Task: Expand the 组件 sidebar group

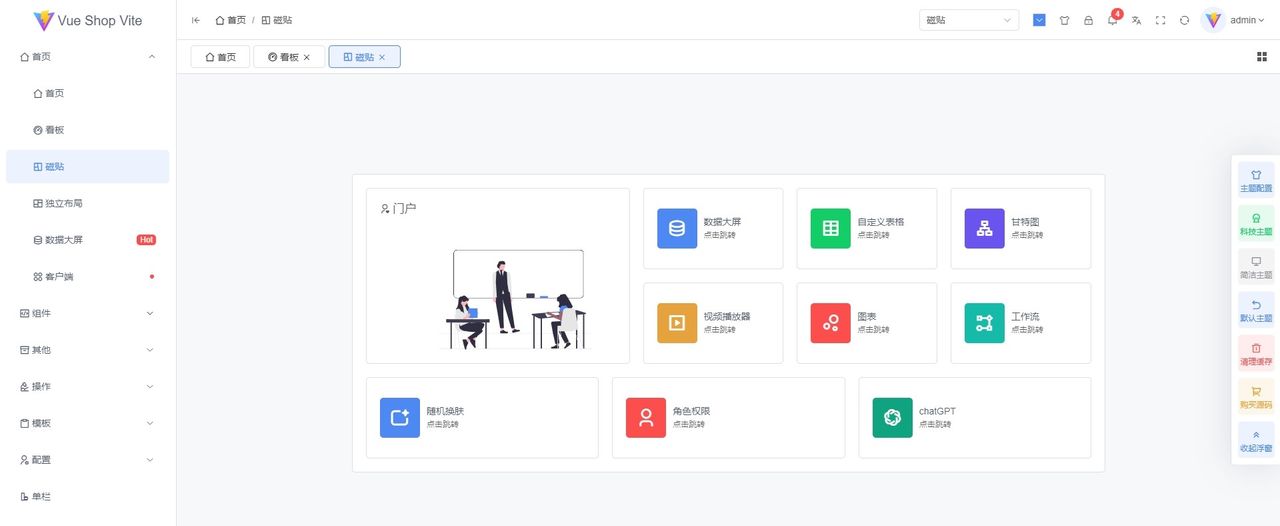Action: click(88, 313)
